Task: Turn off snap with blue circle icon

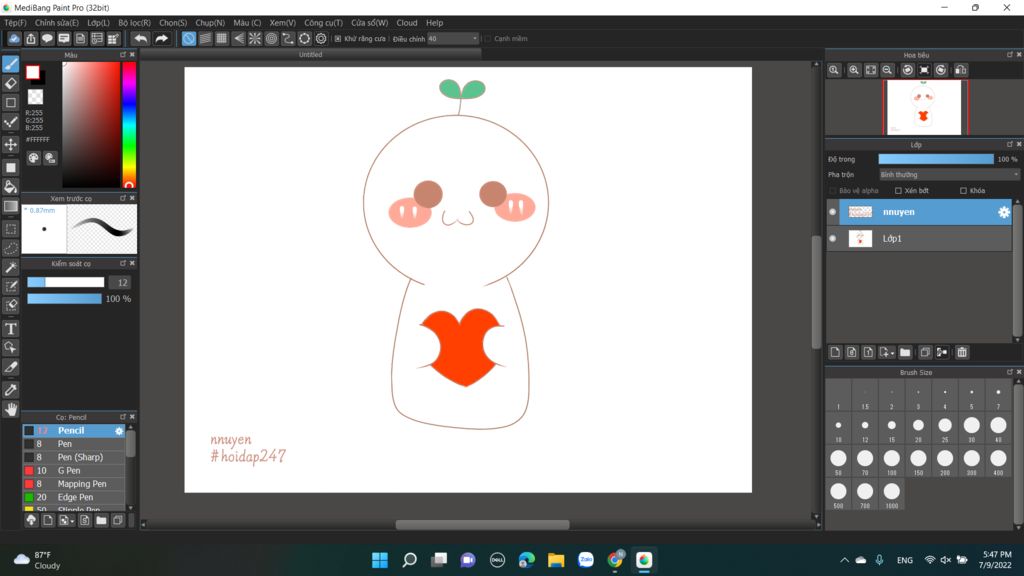Action: click(x=189, y=39)
